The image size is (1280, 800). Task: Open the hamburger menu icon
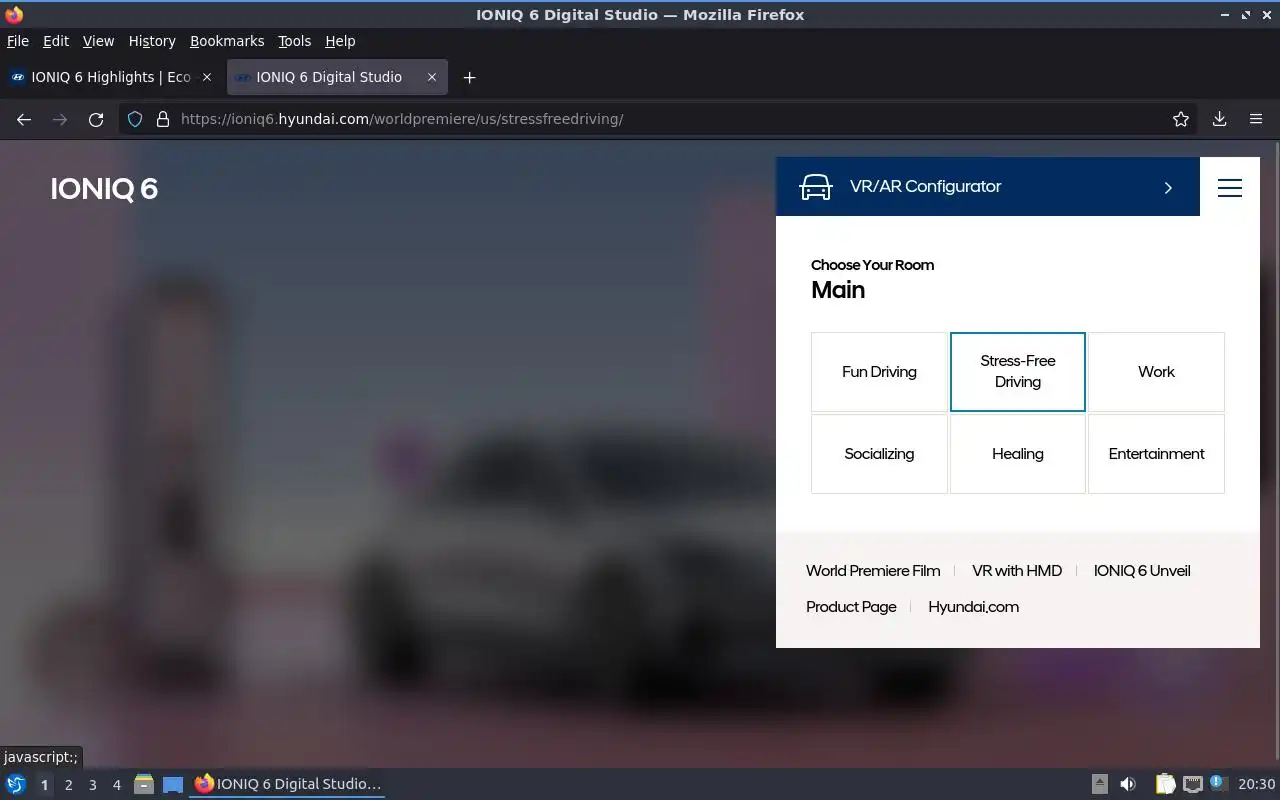(1230, 187)
